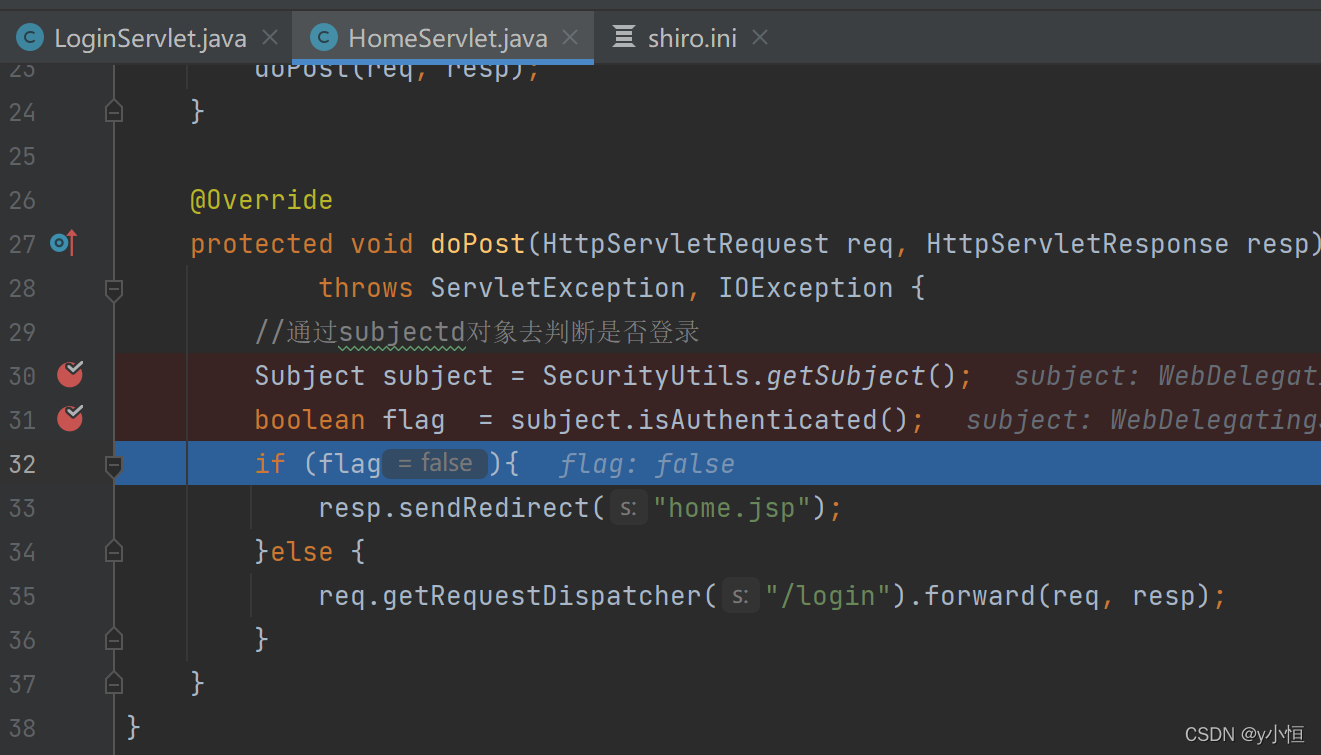Viewport: 1321px width, 755px height.
Task: Click forward on line 35
Action: click(980, 596)
